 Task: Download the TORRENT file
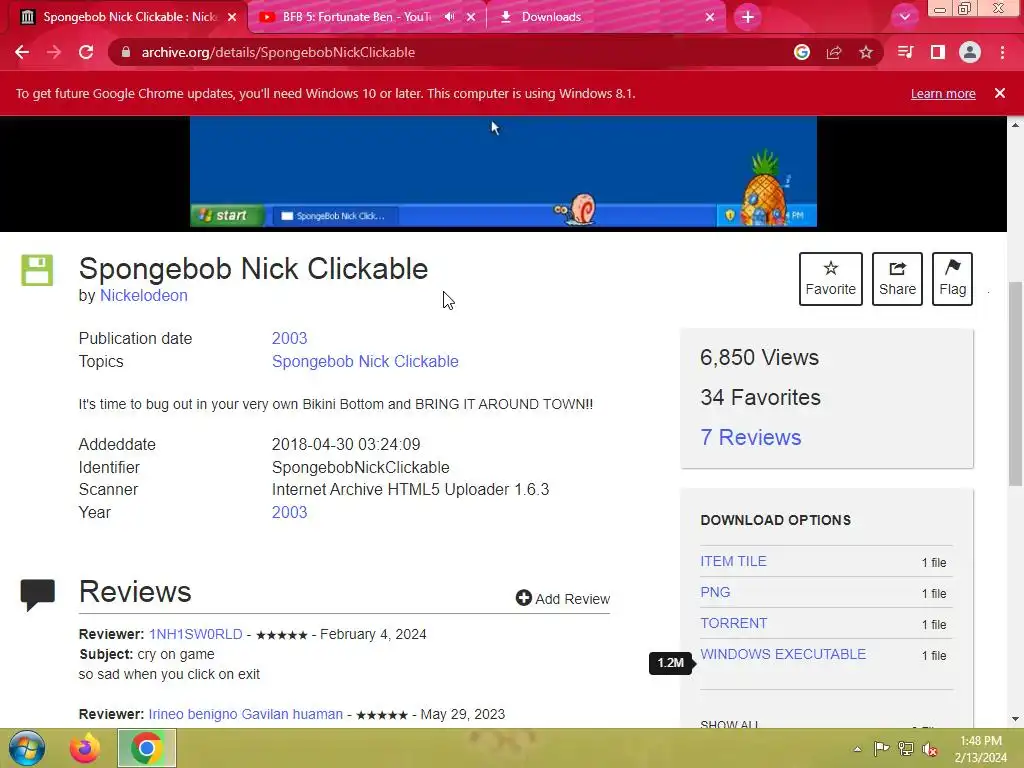(x=733, y=623)
